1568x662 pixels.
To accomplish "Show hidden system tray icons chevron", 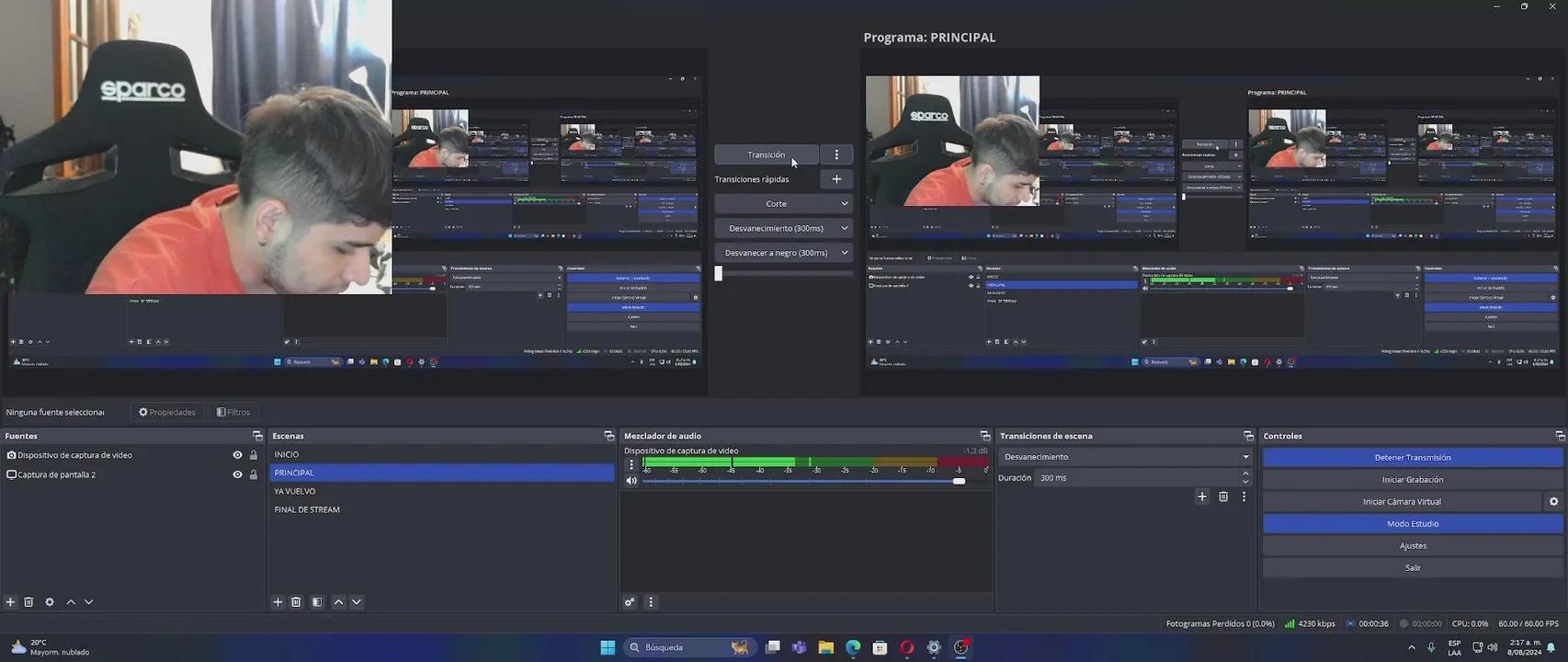I will coord(1412,647).
